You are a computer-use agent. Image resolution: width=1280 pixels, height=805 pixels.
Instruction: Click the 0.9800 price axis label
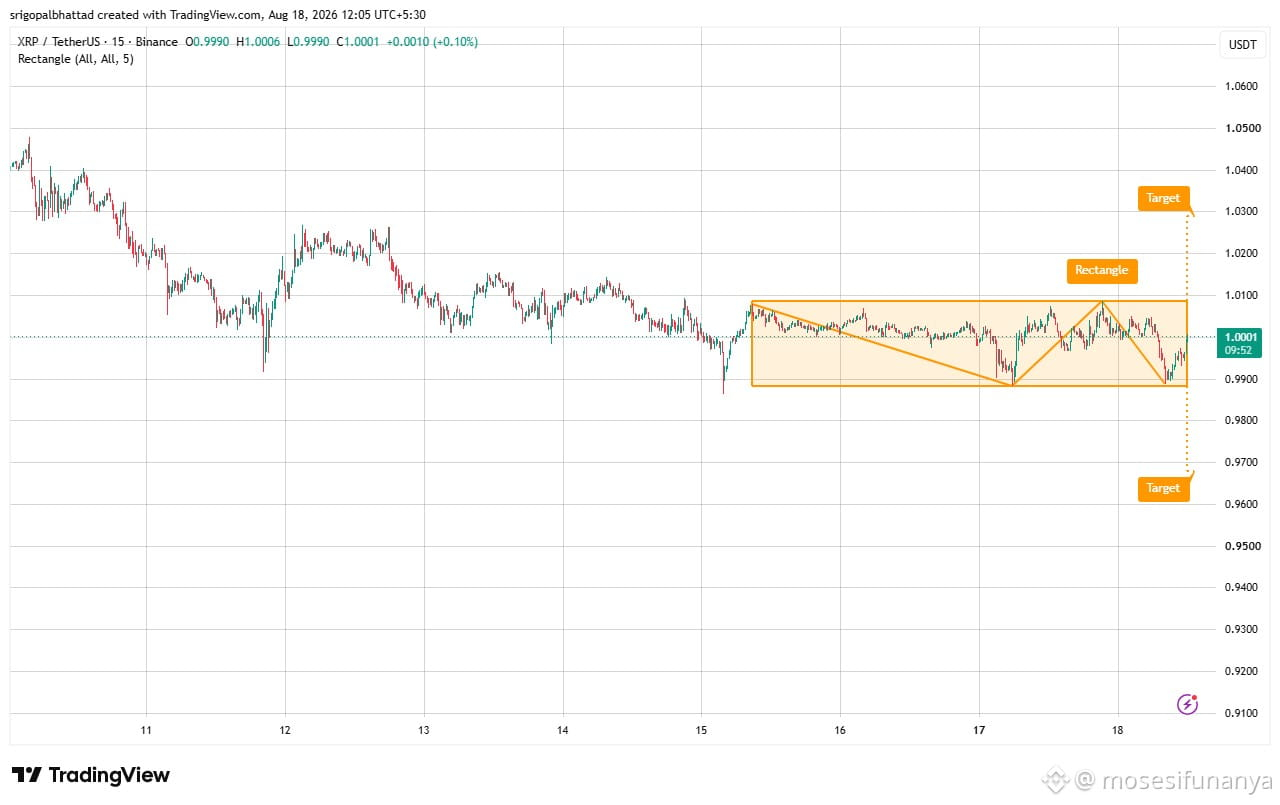coord(1241,421)
